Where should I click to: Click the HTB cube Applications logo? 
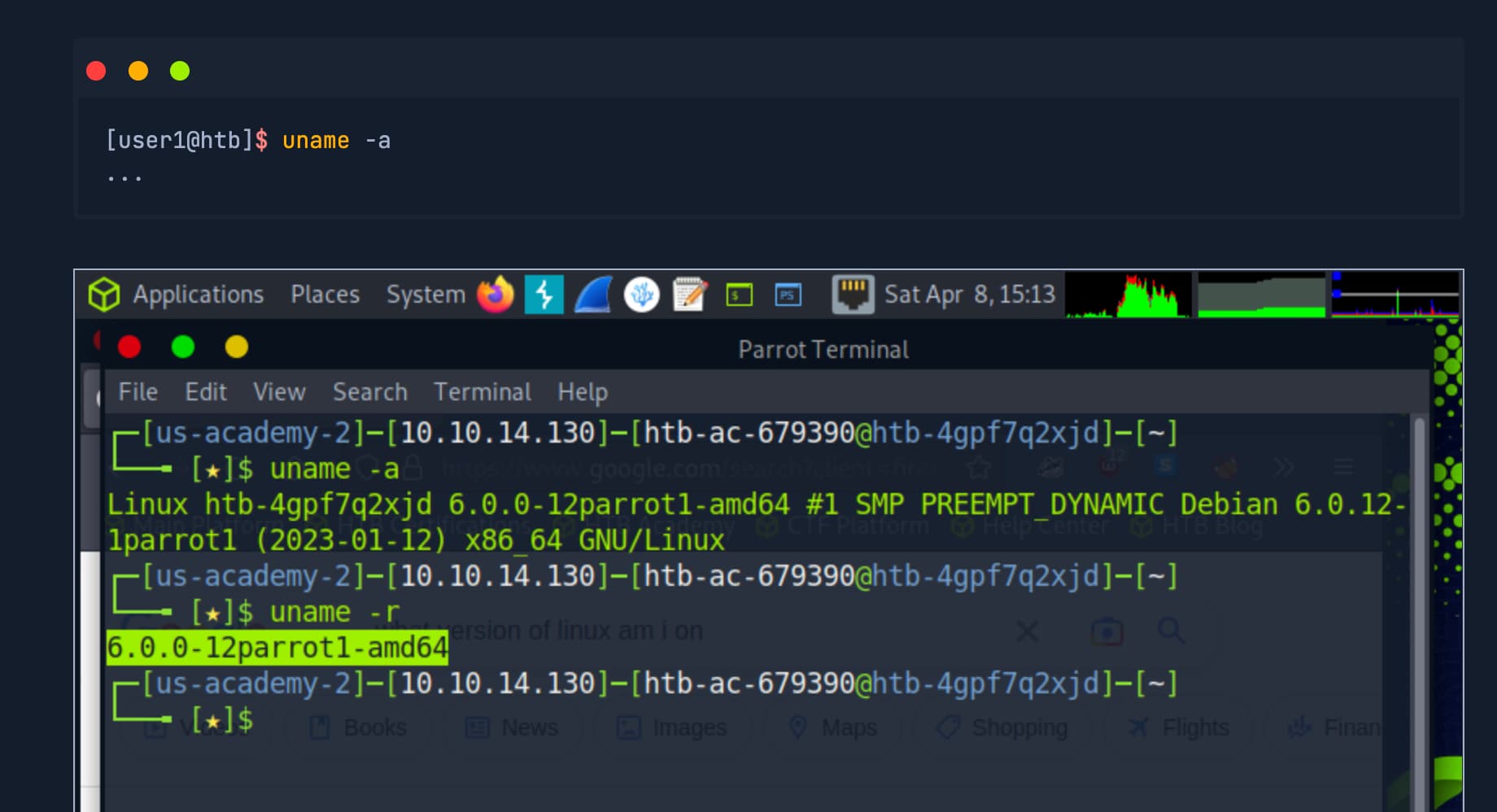[104, 295]
